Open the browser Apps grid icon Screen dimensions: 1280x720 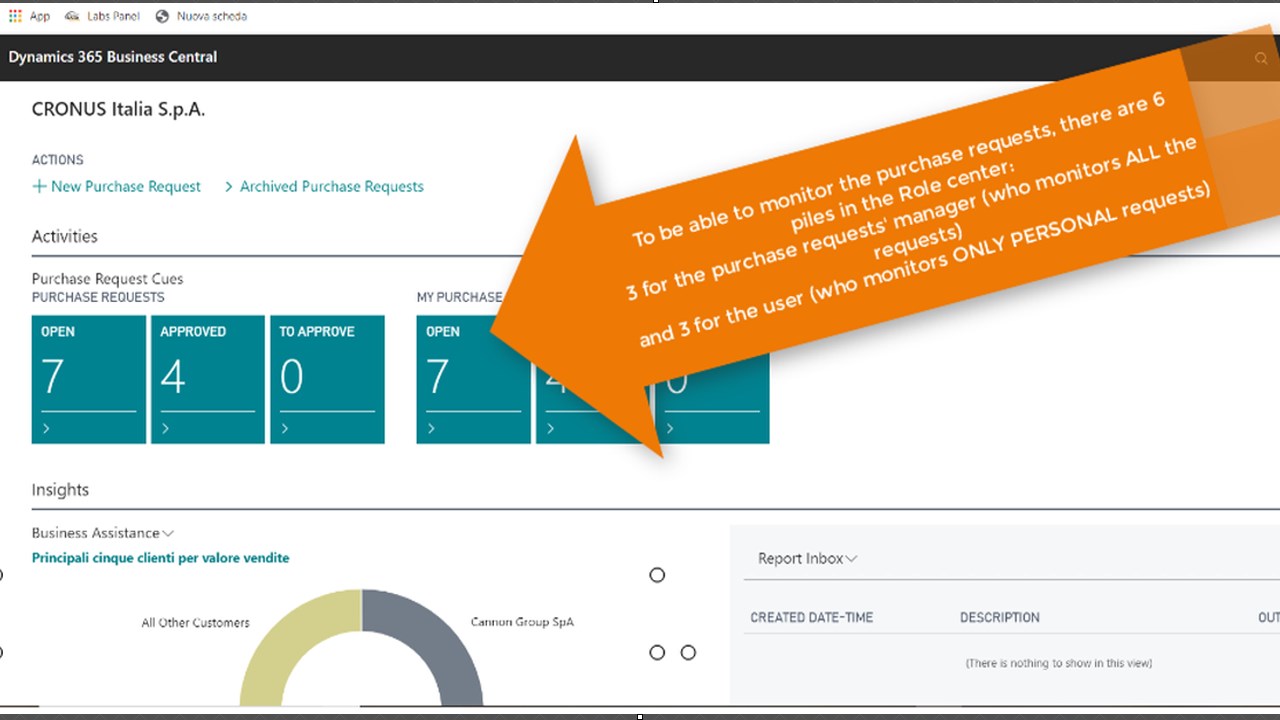click(x=15, y=16)
